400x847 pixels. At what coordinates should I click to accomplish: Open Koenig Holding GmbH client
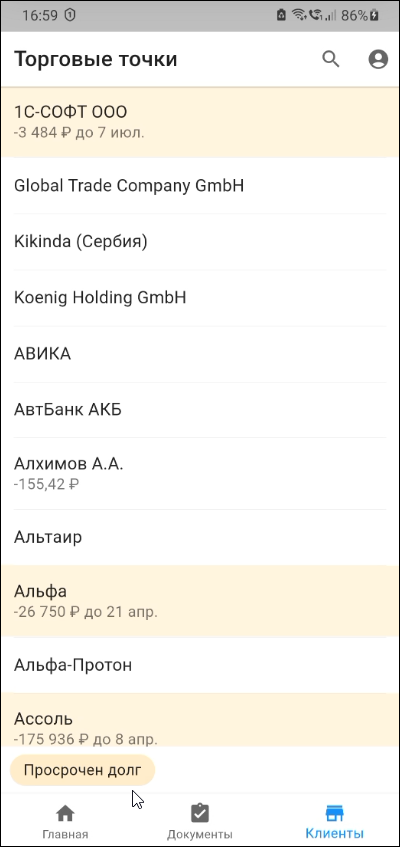tap(200, 298)
